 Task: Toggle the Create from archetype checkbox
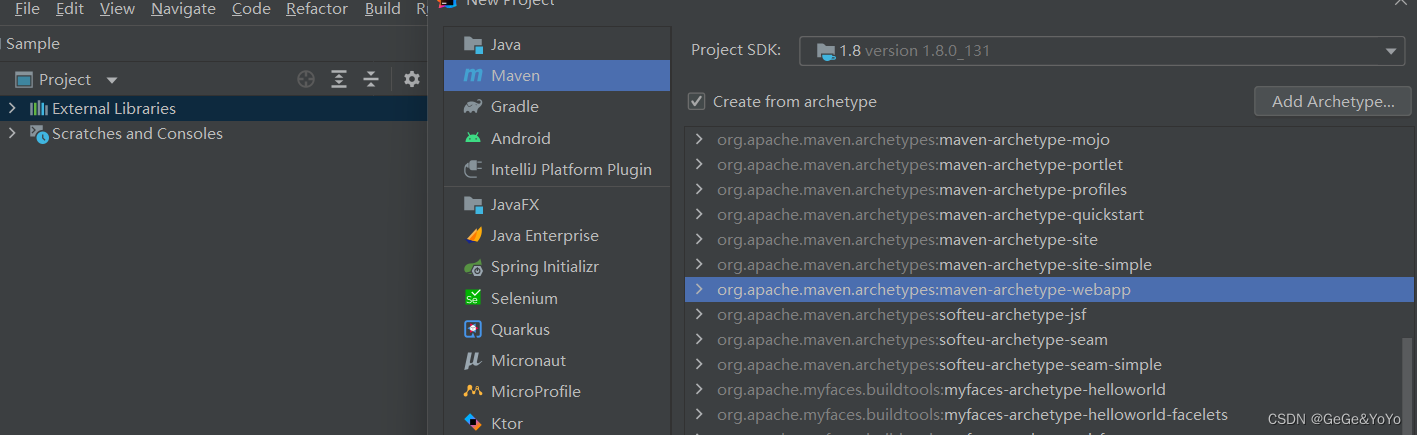pyautogui.click(x=697, y=101)
